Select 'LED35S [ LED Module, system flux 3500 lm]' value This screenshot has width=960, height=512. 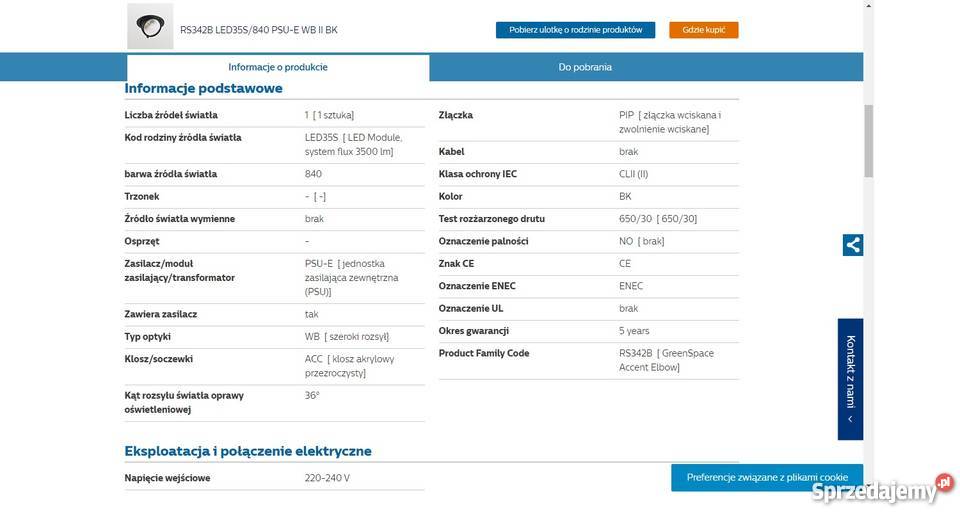click(x=353, y=145)
